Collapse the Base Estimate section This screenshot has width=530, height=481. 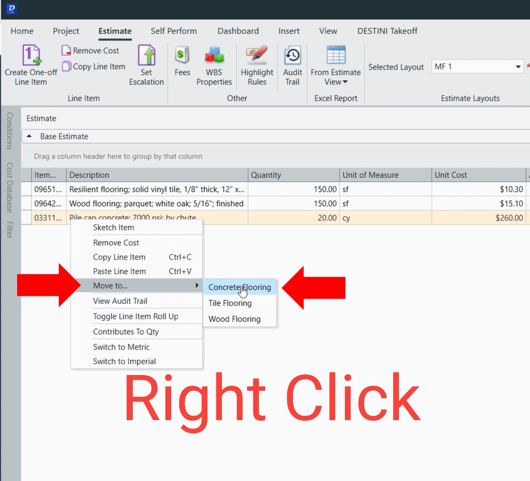coord(29,136)
